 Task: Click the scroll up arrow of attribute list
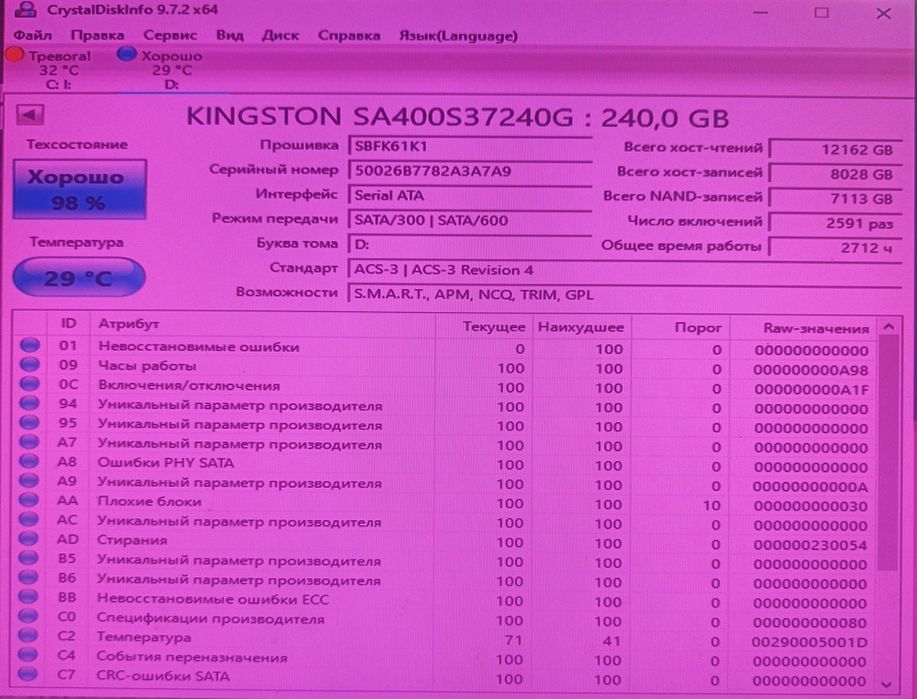888,326
